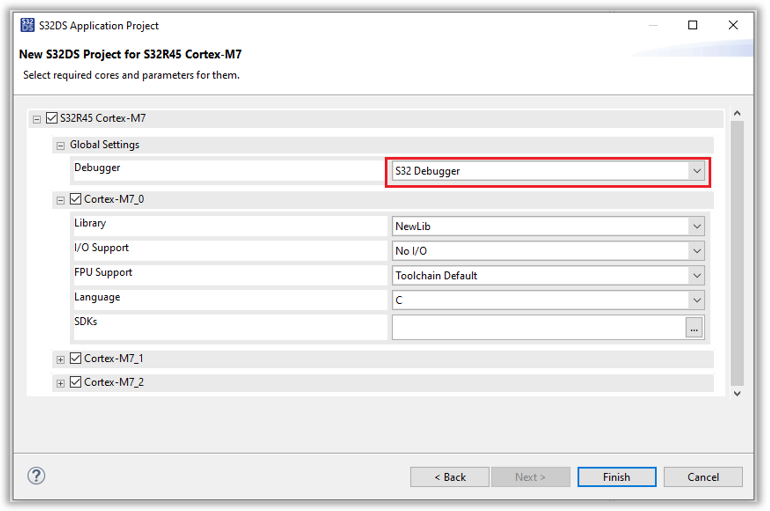Select the SDKs label text

(x=85, y=322)
